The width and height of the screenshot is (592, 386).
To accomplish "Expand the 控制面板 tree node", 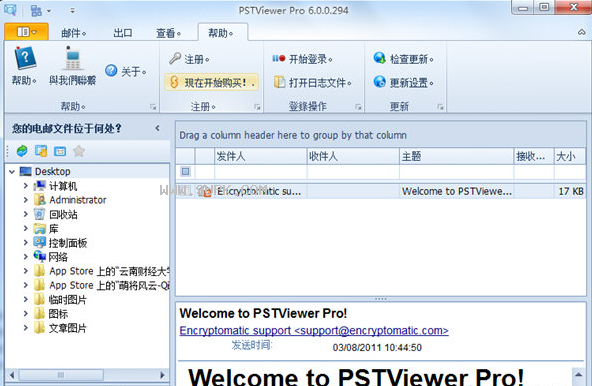I will 26,242.
